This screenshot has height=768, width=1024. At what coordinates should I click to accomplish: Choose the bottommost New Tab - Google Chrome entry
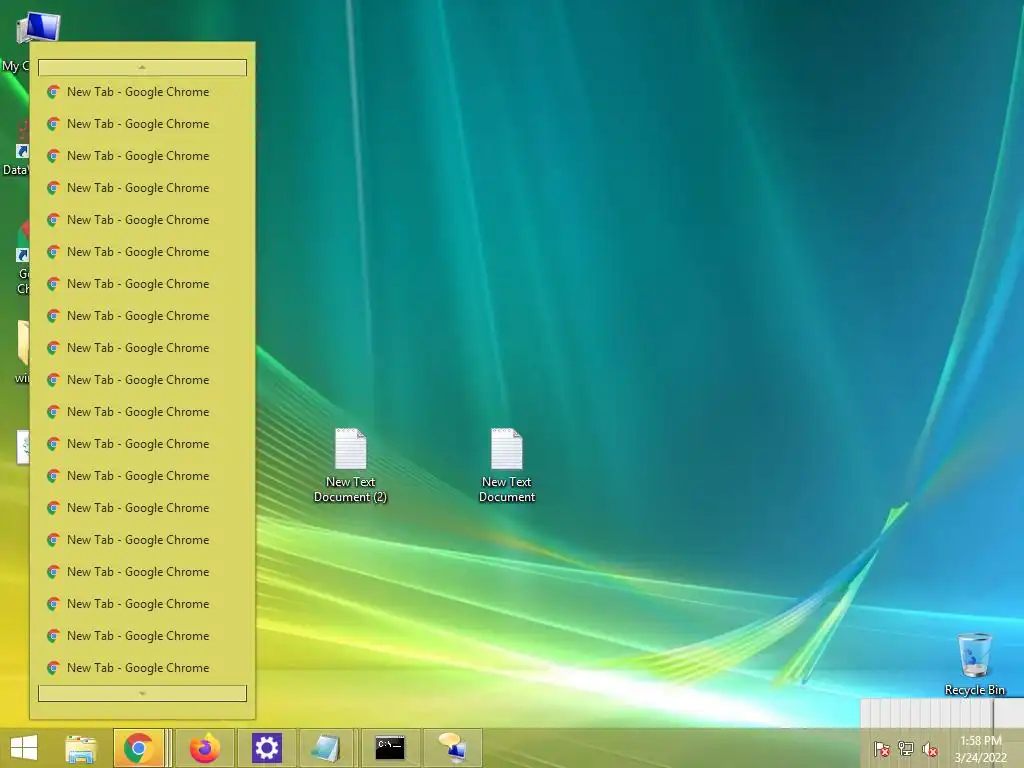point(142,668)
